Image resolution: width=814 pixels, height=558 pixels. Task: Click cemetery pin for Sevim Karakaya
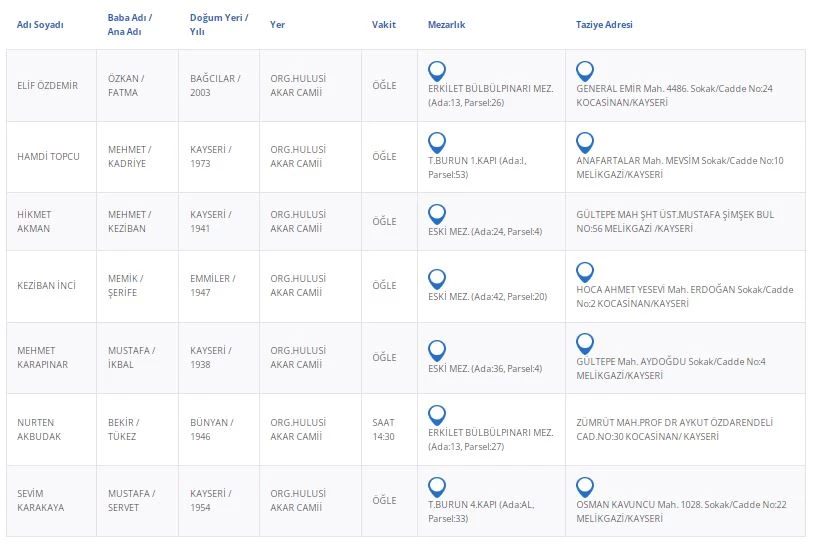(436, 487)
